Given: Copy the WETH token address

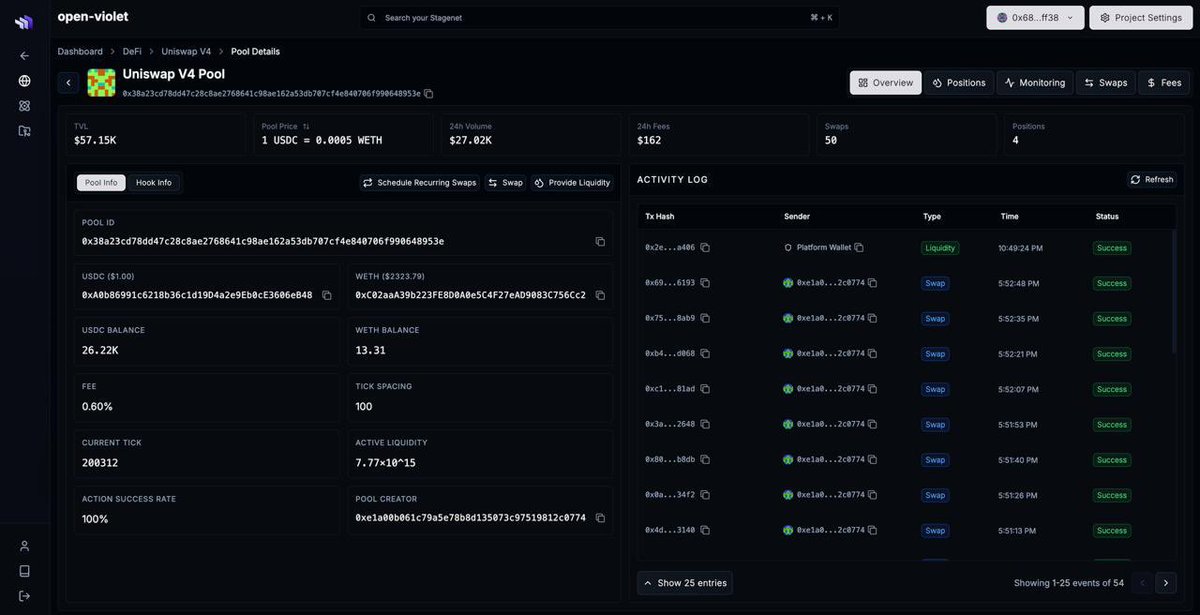Looking at the screenshot, I should [x=600, y=296].
